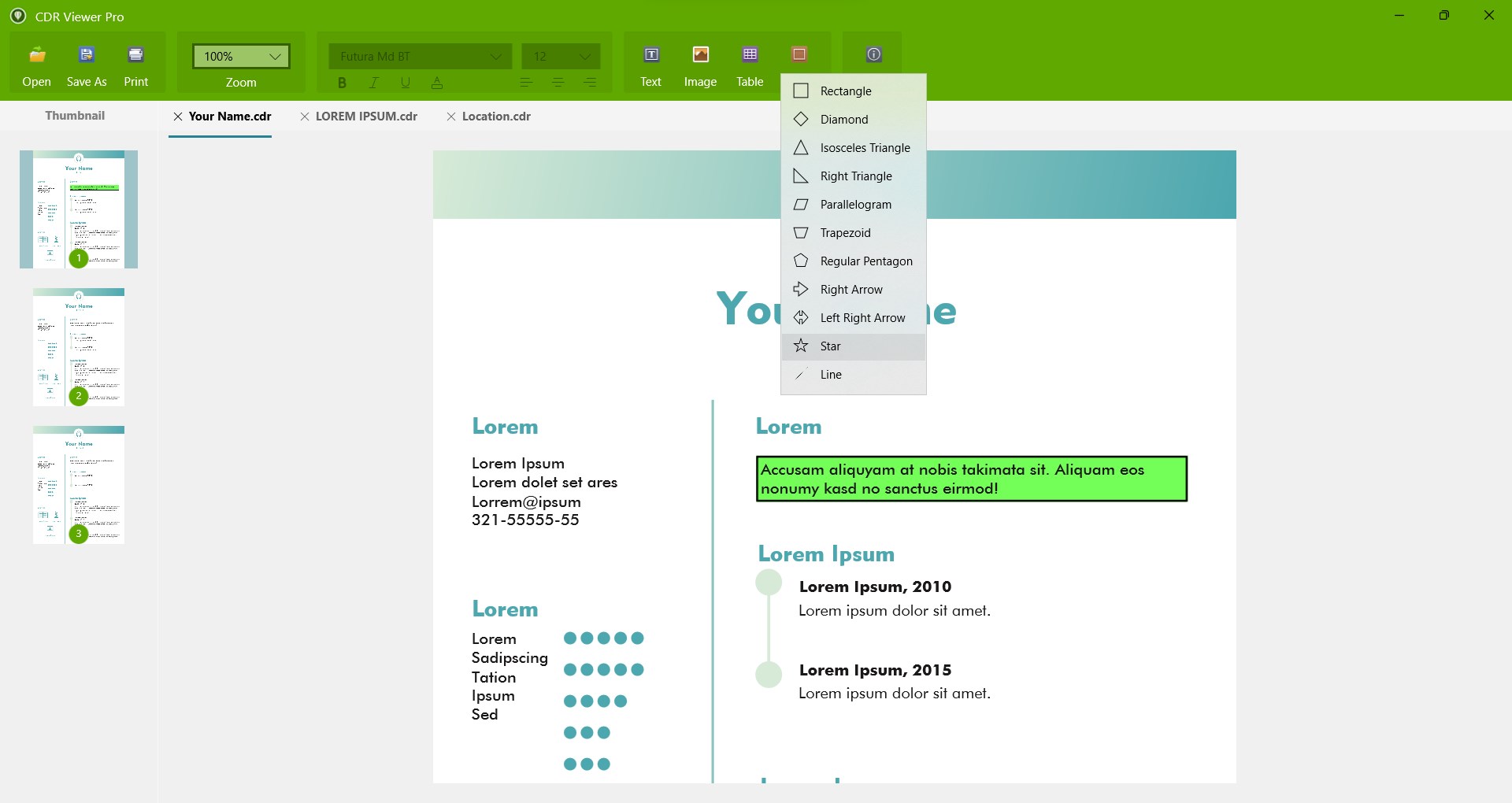Toggle bold formatting
Image resolution: width=1512 pixels, height=803 pixels.
[x=342, y=82]
